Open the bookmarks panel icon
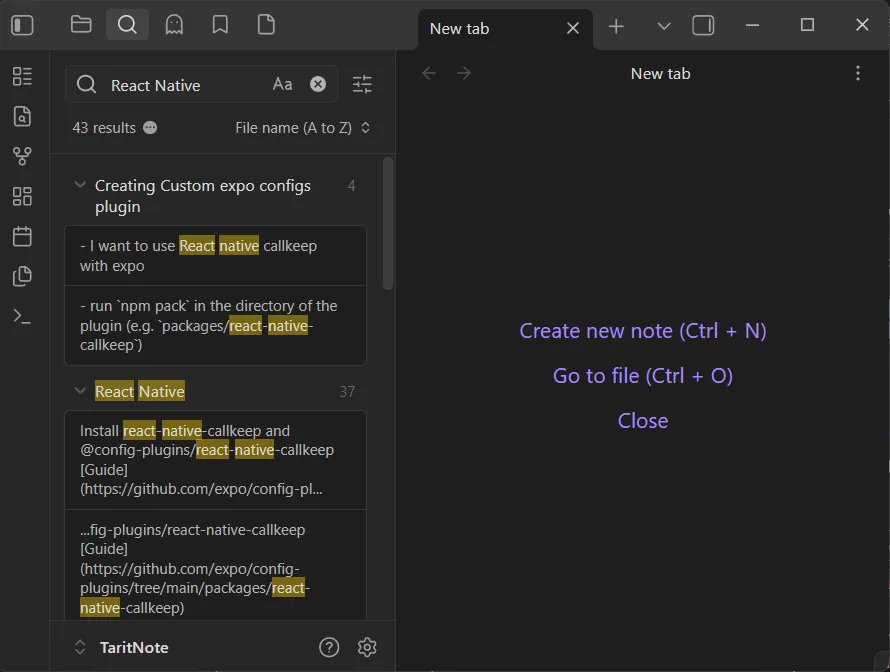The image size is (890, 672). [x=220, y=25]
